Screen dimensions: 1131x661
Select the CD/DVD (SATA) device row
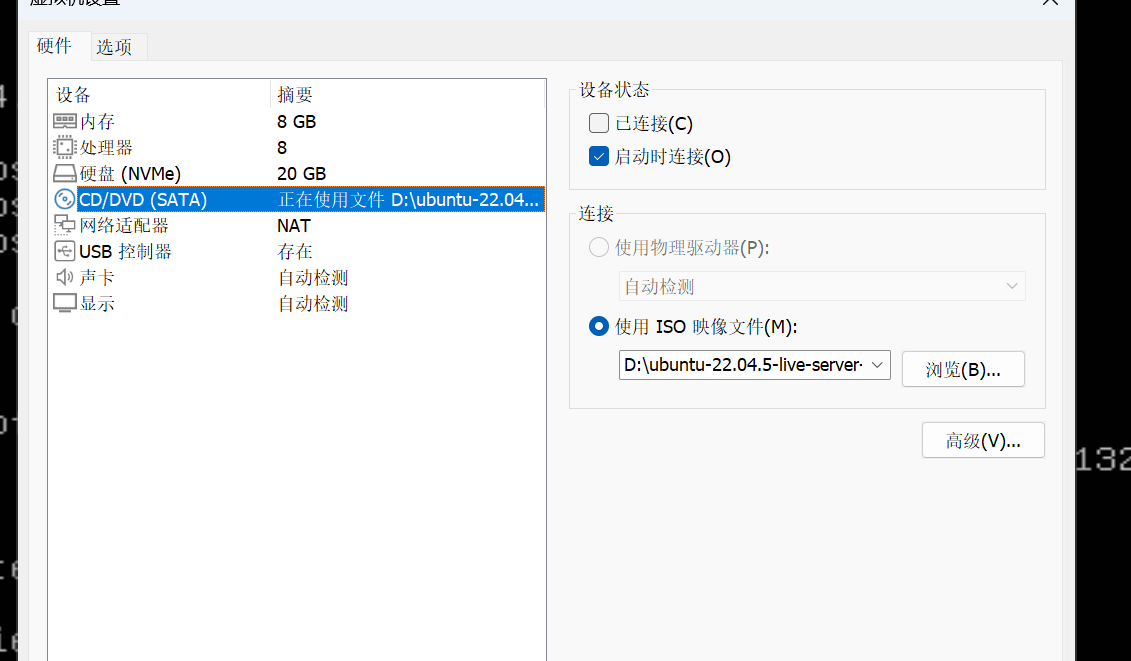pos(296,199)
